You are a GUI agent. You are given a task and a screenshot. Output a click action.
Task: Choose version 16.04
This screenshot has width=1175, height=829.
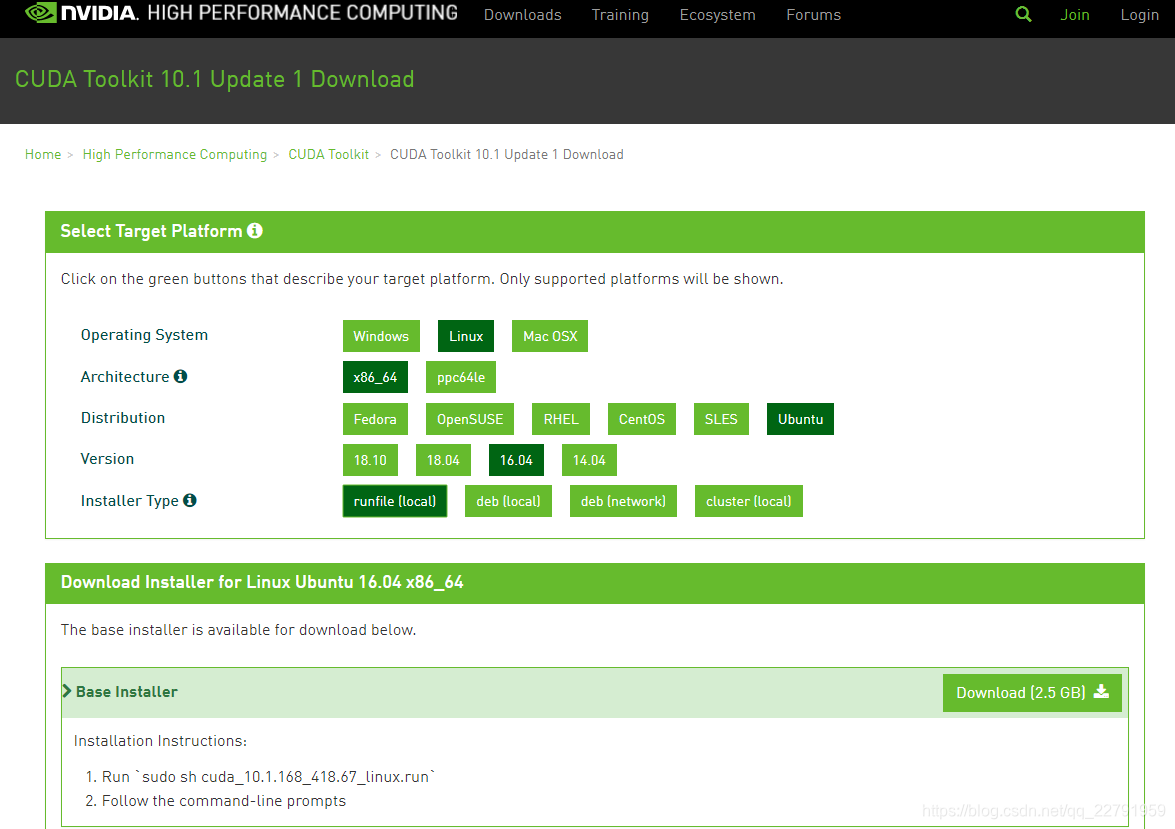tap(516, 460)
